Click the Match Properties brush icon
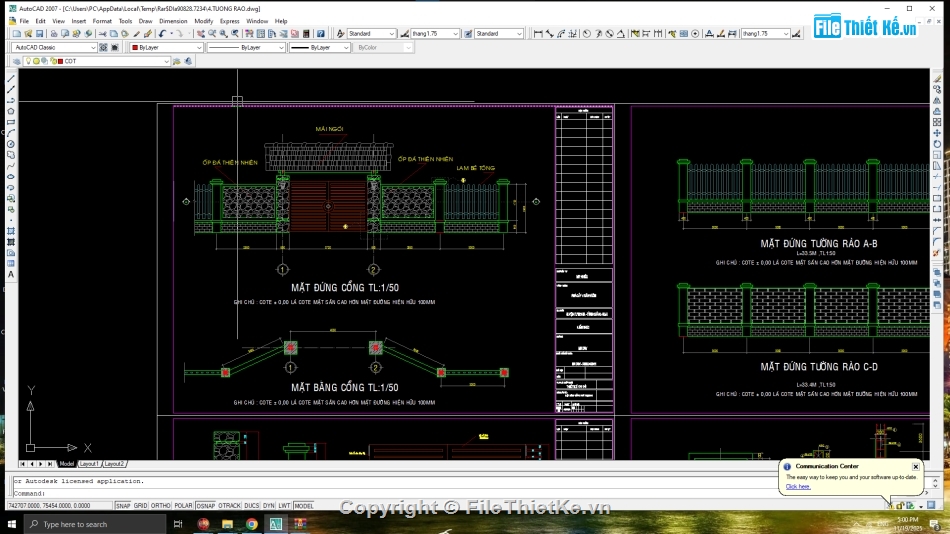This screenshot has height=534, width=950. pos(148,34)
